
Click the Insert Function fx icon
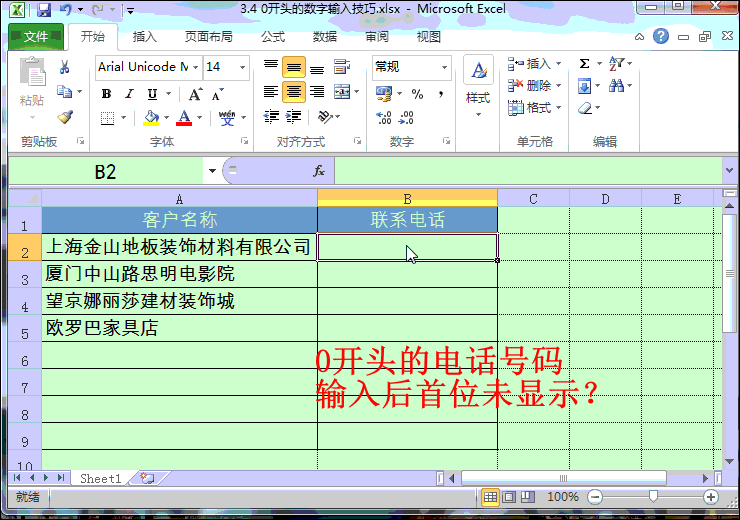(319, 171)
